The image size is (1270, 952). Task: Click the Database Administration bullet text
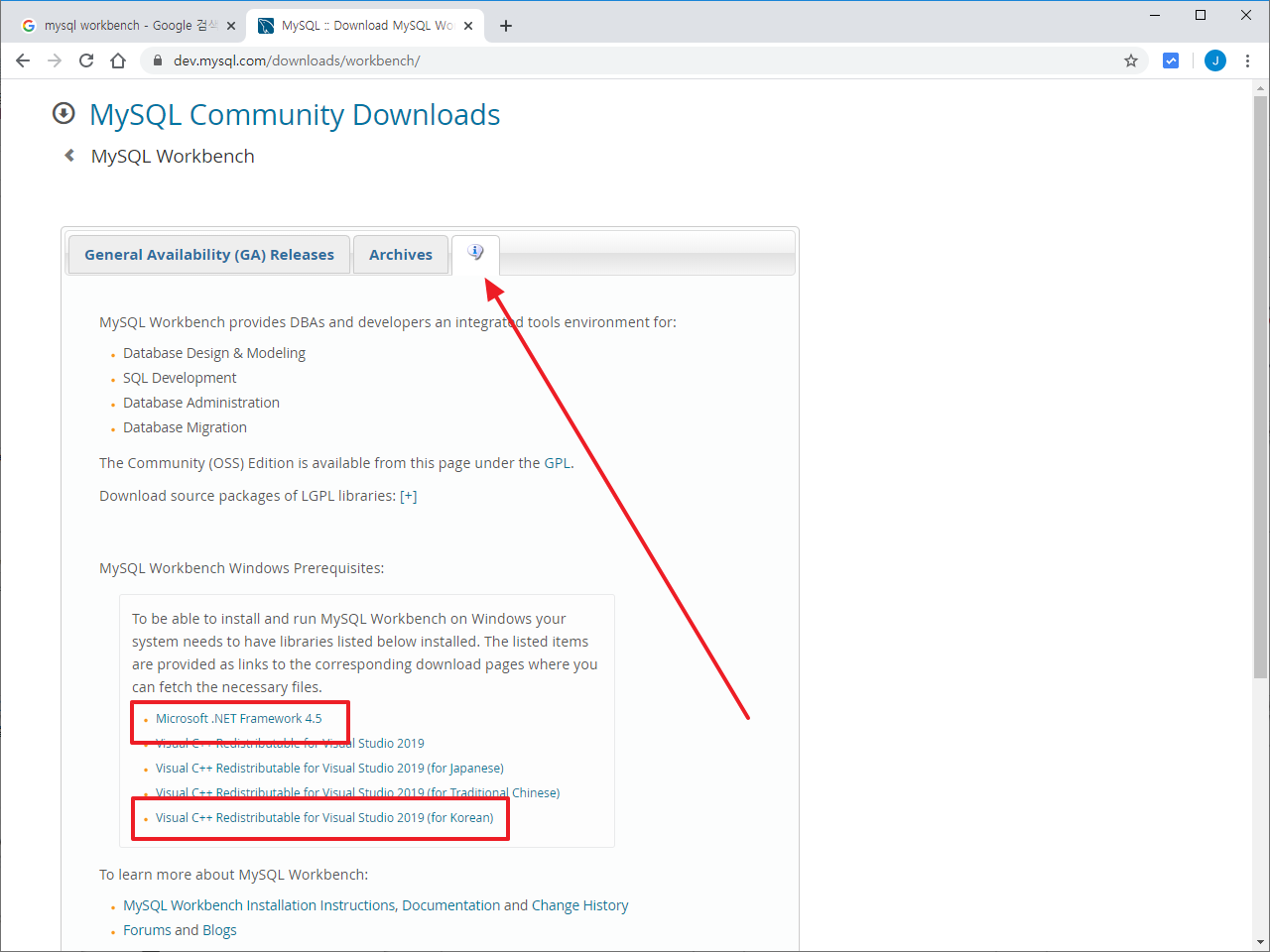[x=201, y=403]
